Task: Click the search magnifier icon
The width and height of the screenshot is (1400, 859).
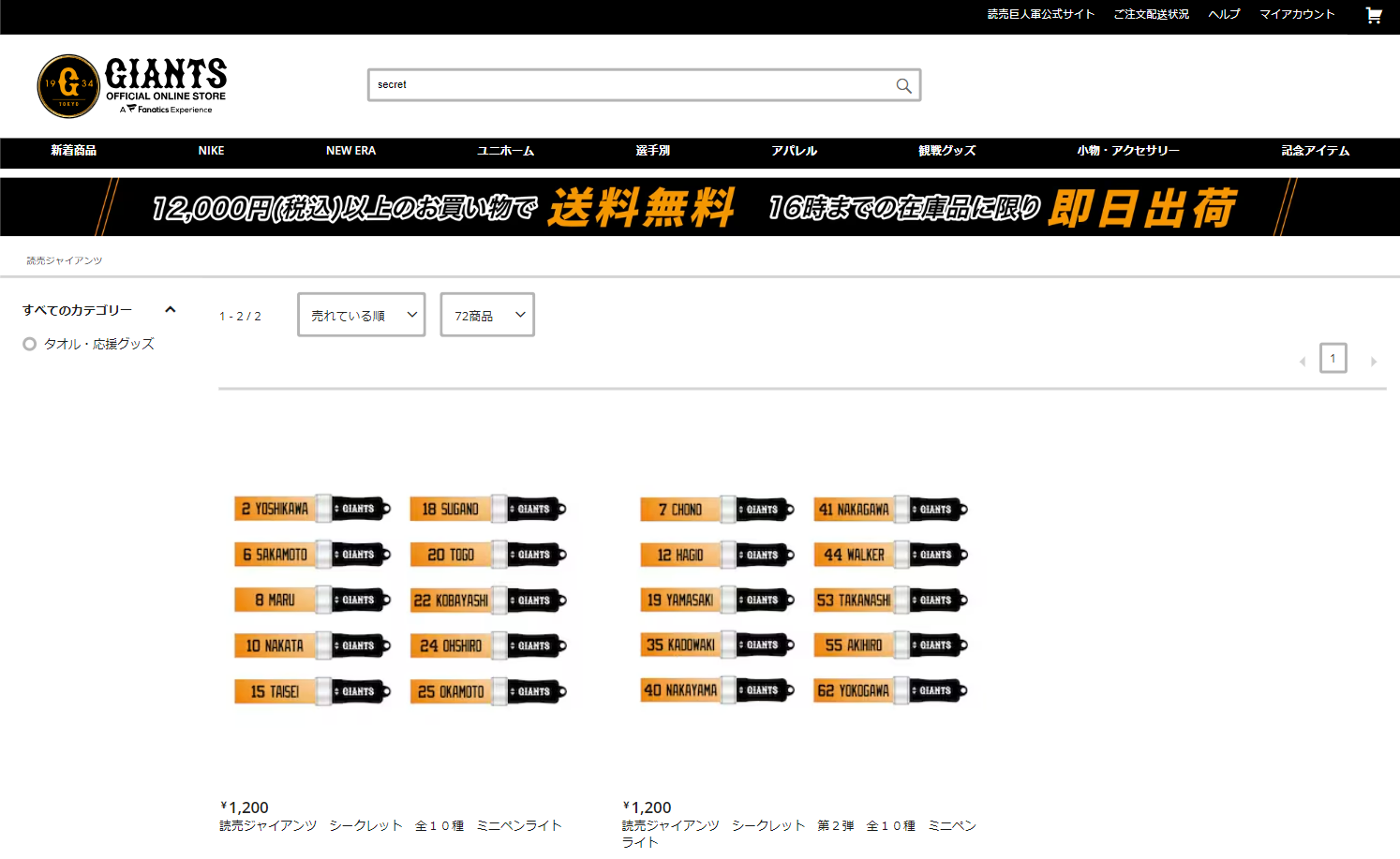Action: pyautogui.click(x=903, y=85)
